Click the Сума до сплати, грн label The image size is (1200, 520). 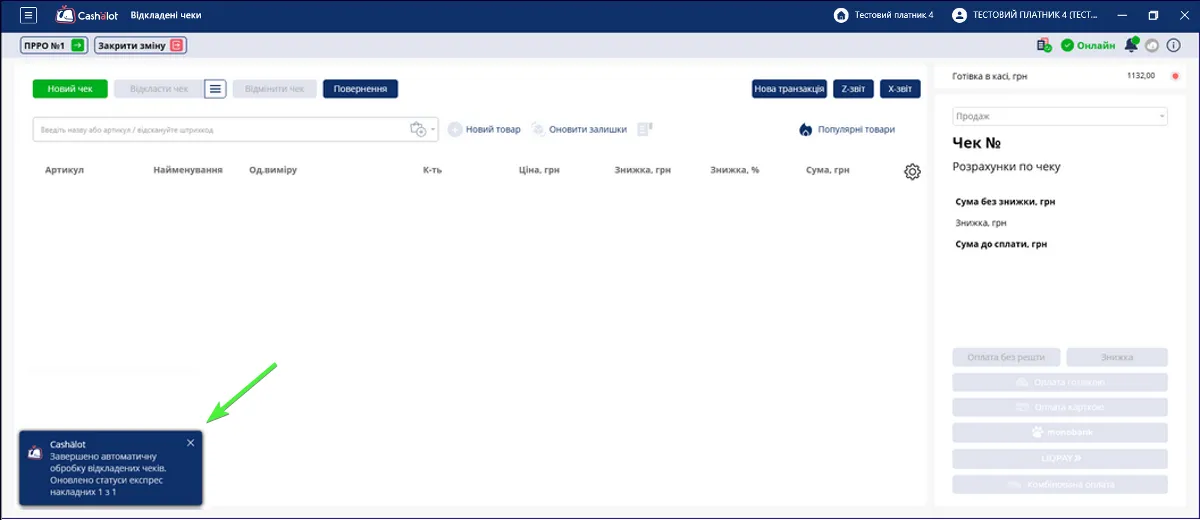[x=1001, y=244]
